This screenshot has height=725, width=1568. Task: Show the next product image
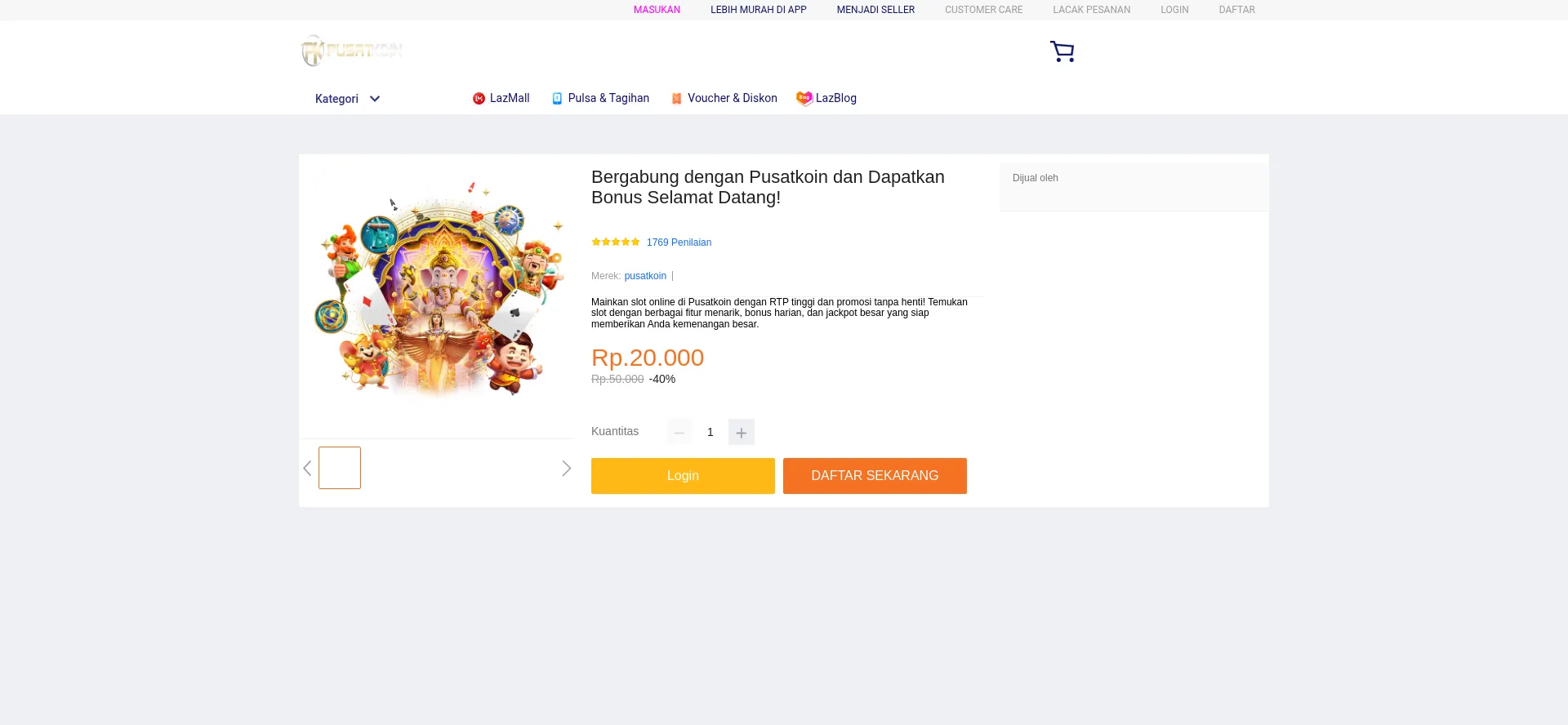[566, 468]
